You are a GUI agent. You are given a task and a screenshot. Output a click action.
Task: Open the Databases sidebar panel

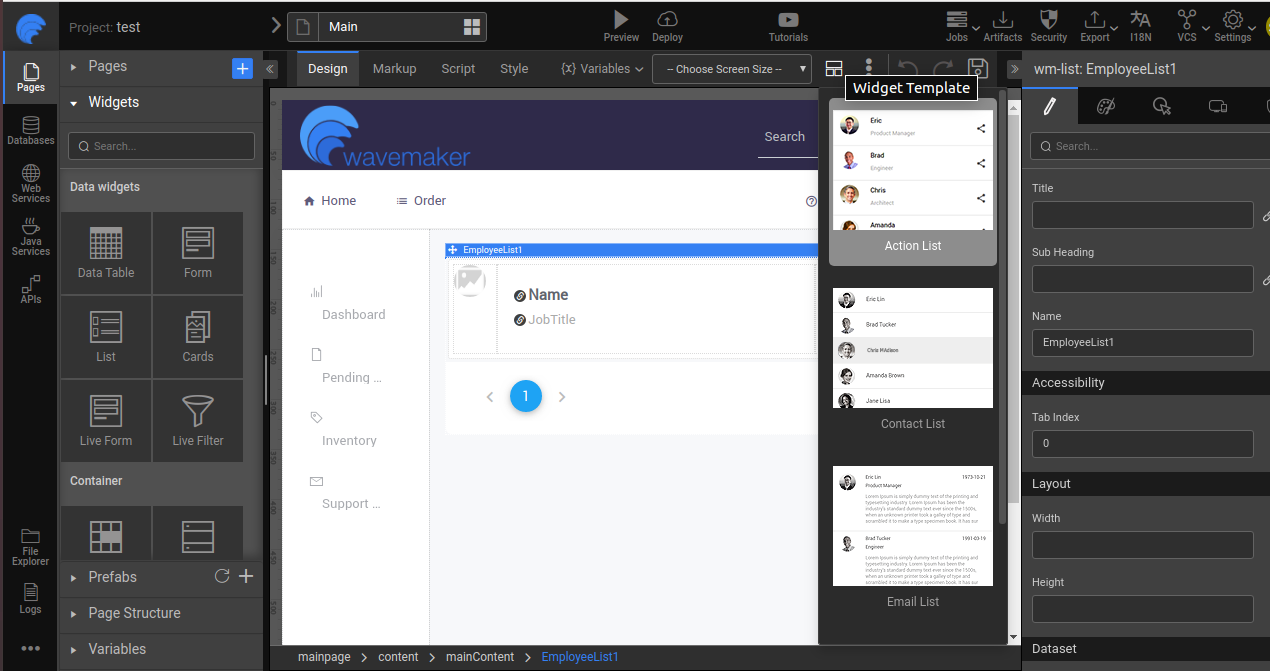click(31, 131)
